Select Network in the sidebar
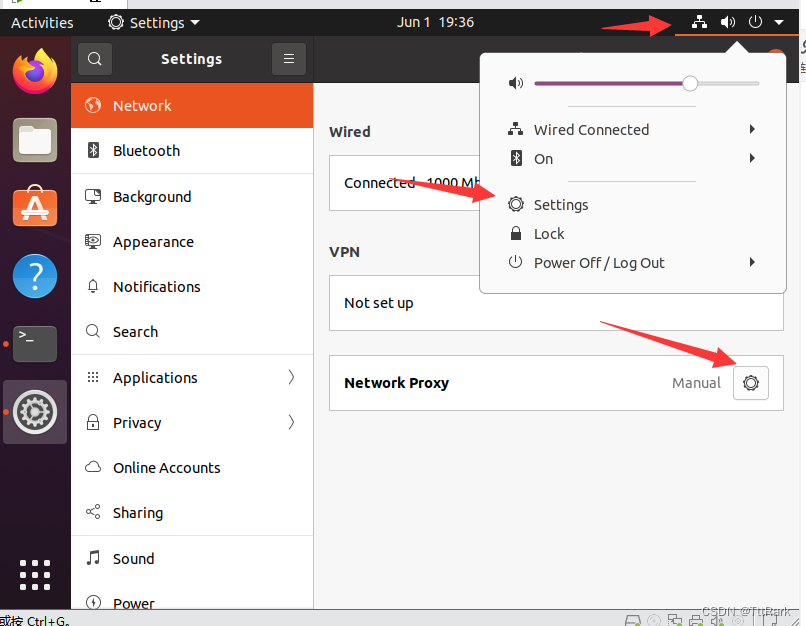 192,105
